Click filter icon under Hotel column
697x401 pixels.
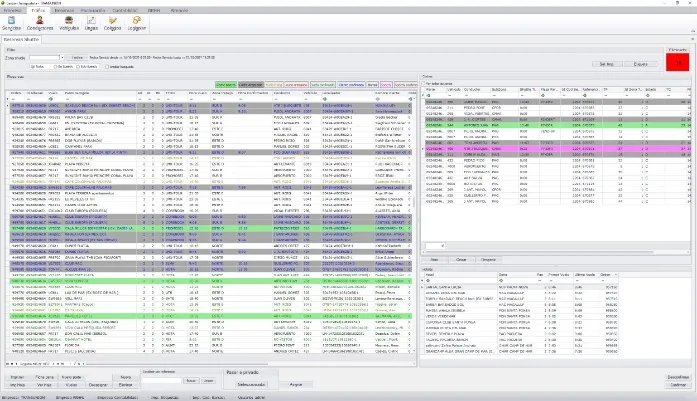click(429, 281)
